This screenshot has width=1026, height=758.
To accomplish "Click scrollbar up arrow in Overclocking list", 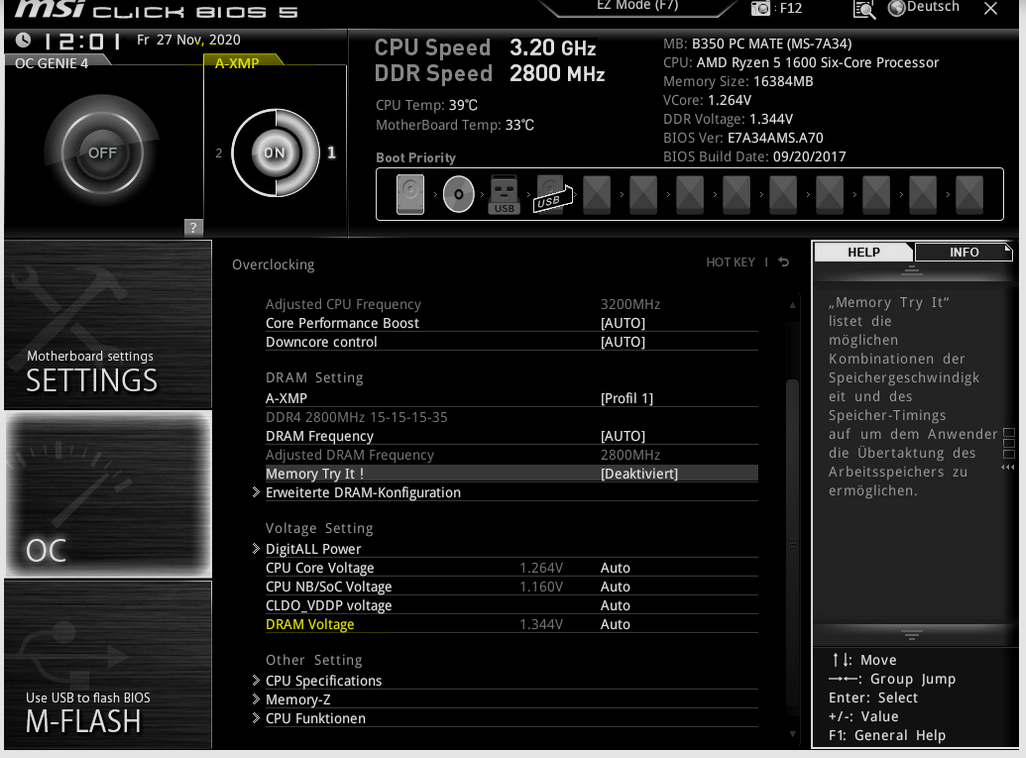I will coord(792,305).
